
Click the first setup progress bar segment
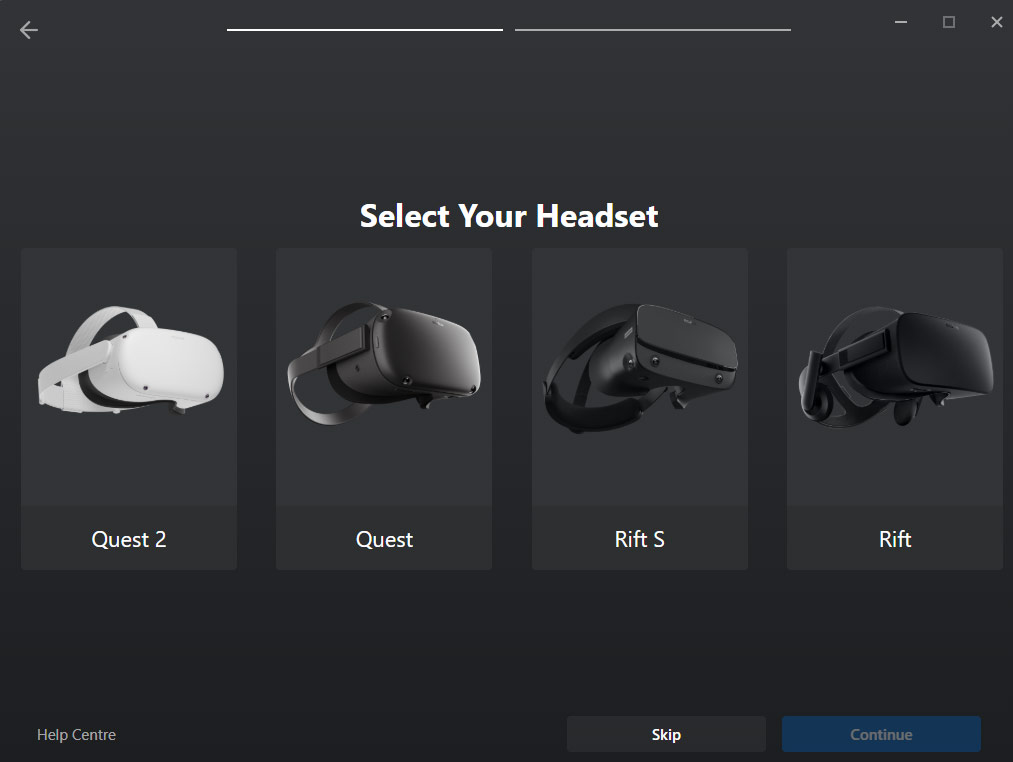click(364, 30)
